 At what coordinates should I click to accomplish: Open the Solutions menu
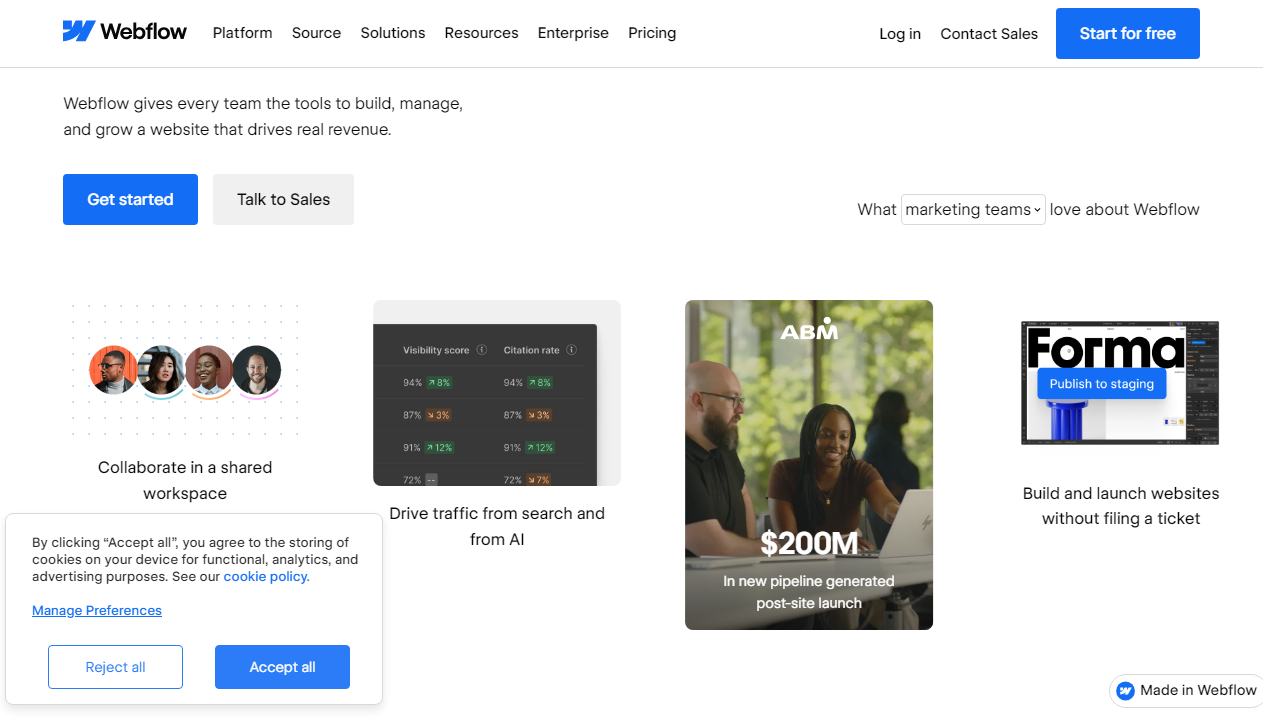pyautogui.click(x=393, y=33)
